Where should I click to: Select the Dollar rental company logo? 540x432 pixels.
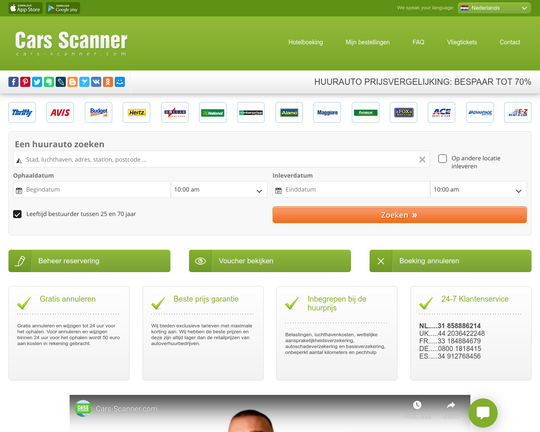(175, 112)
